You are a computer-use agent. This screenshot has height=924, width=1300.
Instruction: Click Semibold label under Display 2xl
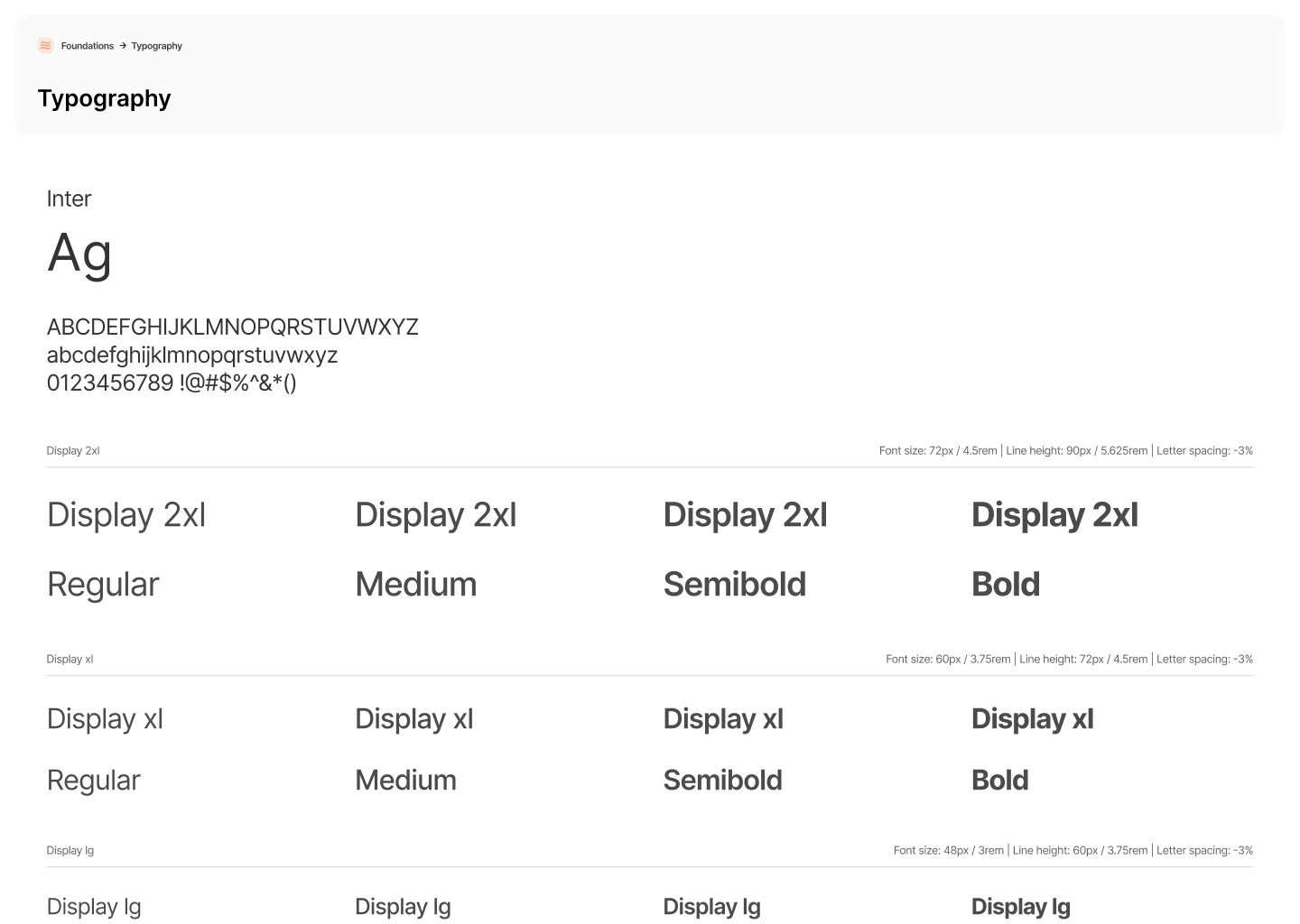click(734, 585)
